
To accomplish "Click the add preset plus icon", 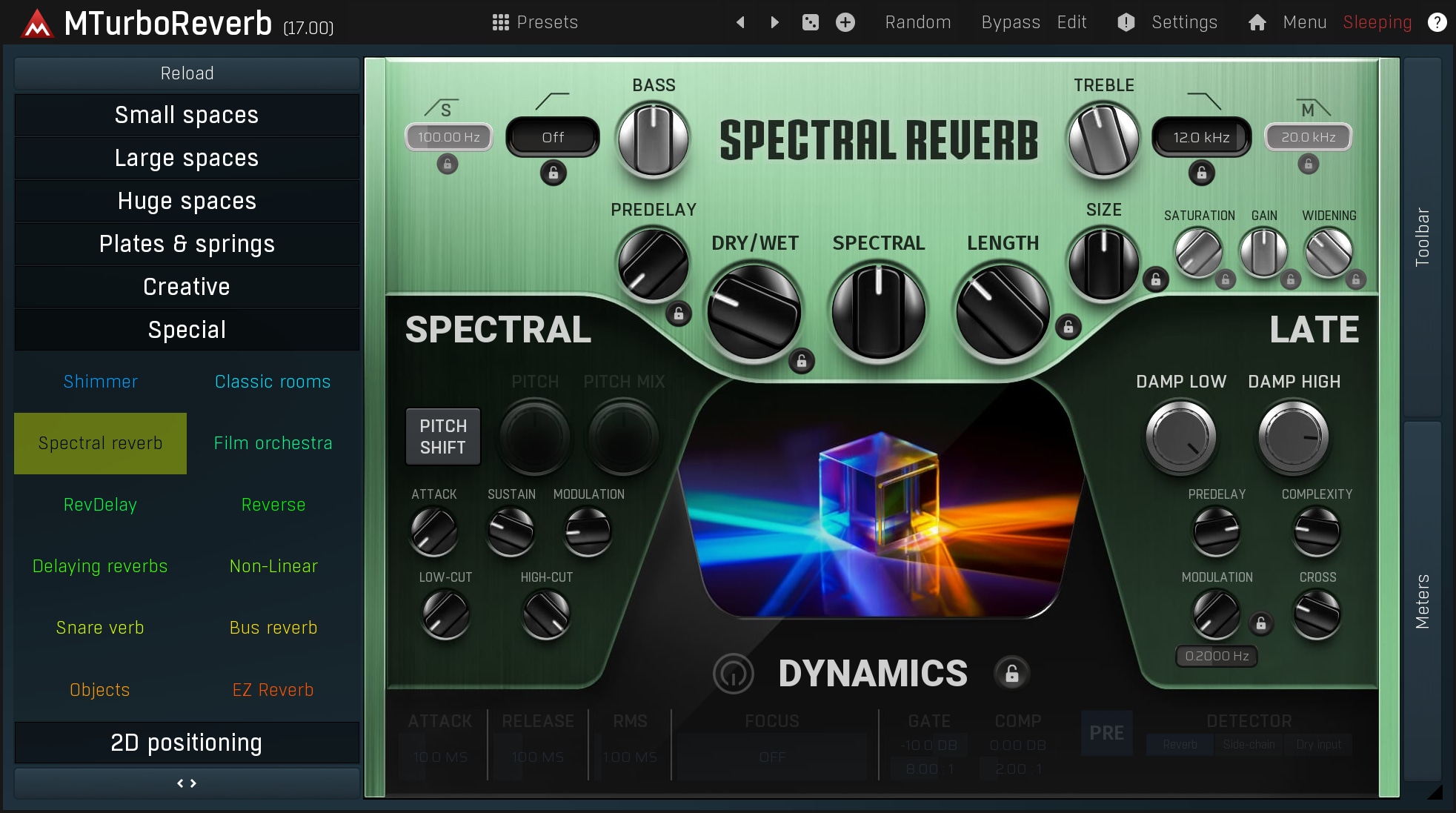I will (845, 22).
